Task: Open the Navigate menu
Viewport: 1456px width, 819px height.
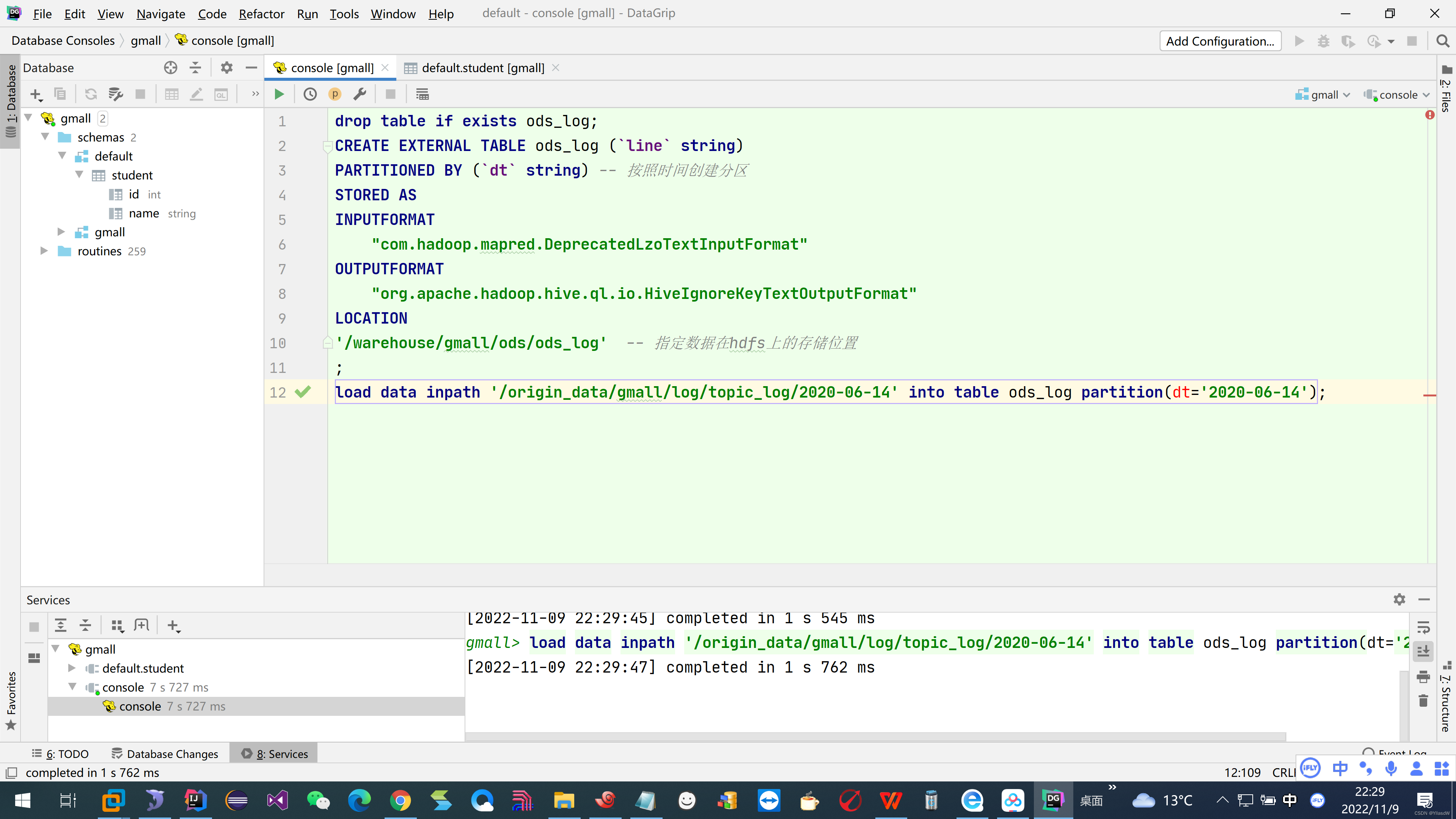Action: tap(160, 14)
